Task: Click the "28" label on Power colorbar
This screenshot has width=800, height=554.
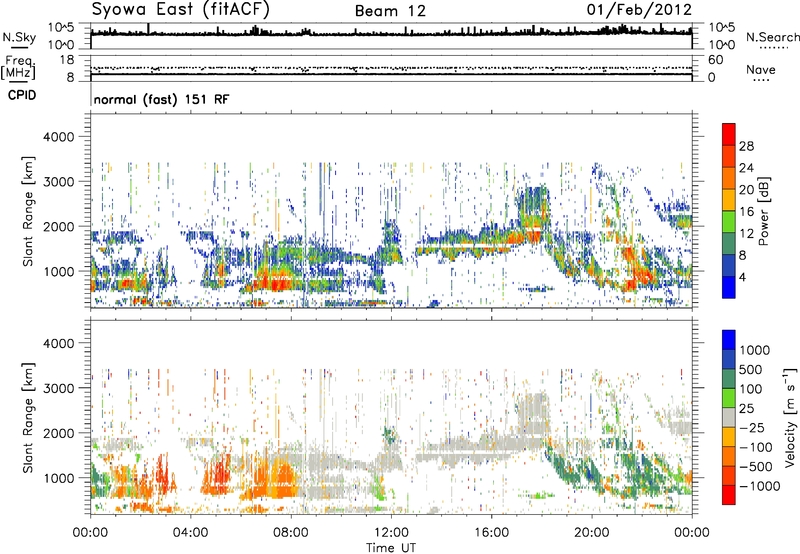Action: click(x=746, y=146)
